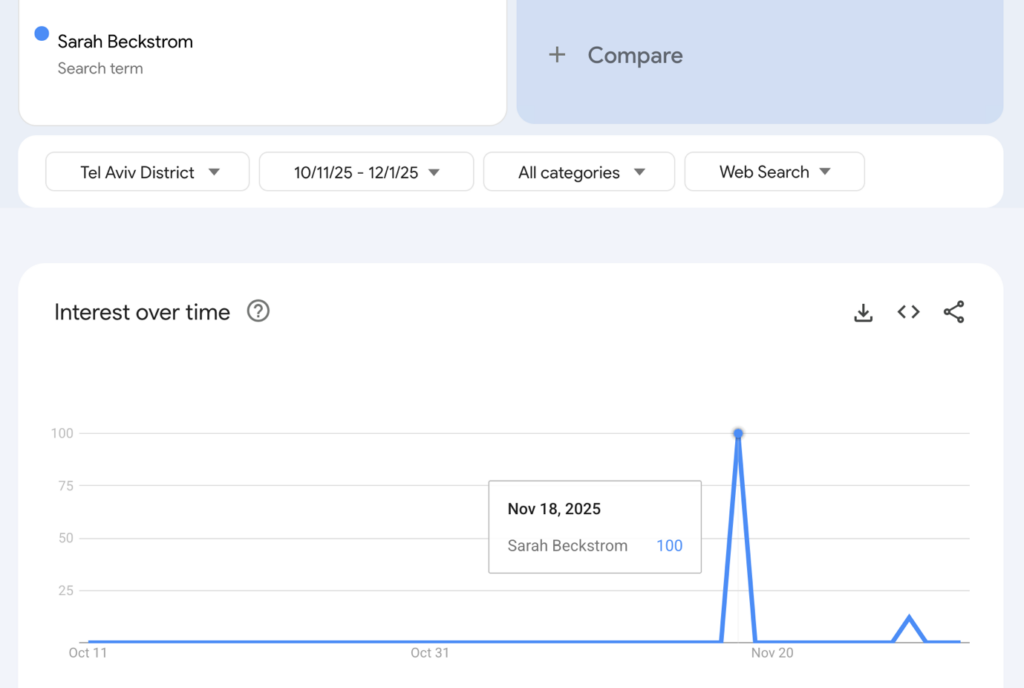The height and width of the screenshot is (688, 1024).
Task: Edit the Sarah Beckstrom search term
Action: click(x=125, y=42)
